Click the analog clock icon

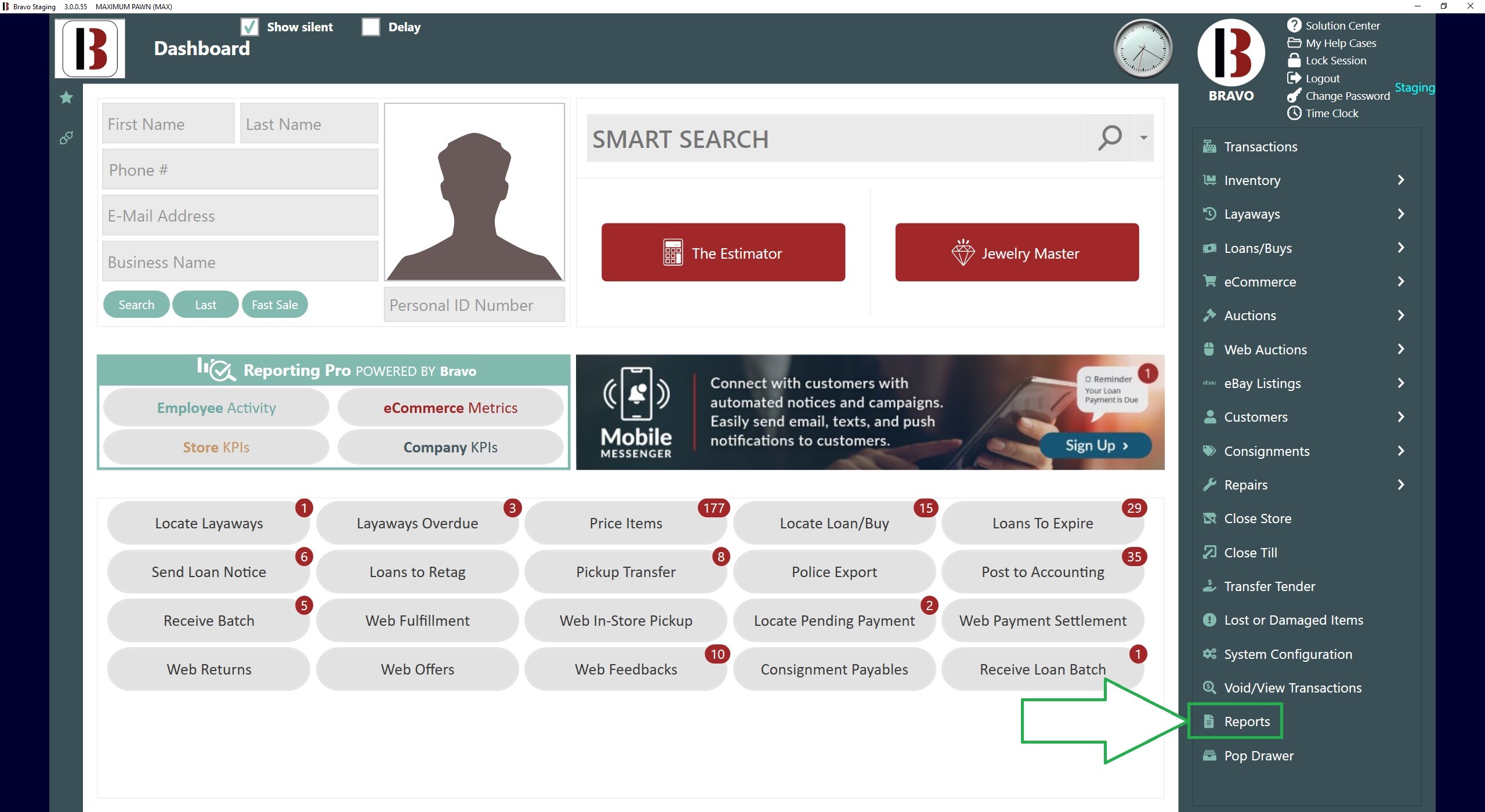(x=1143, y=49)
